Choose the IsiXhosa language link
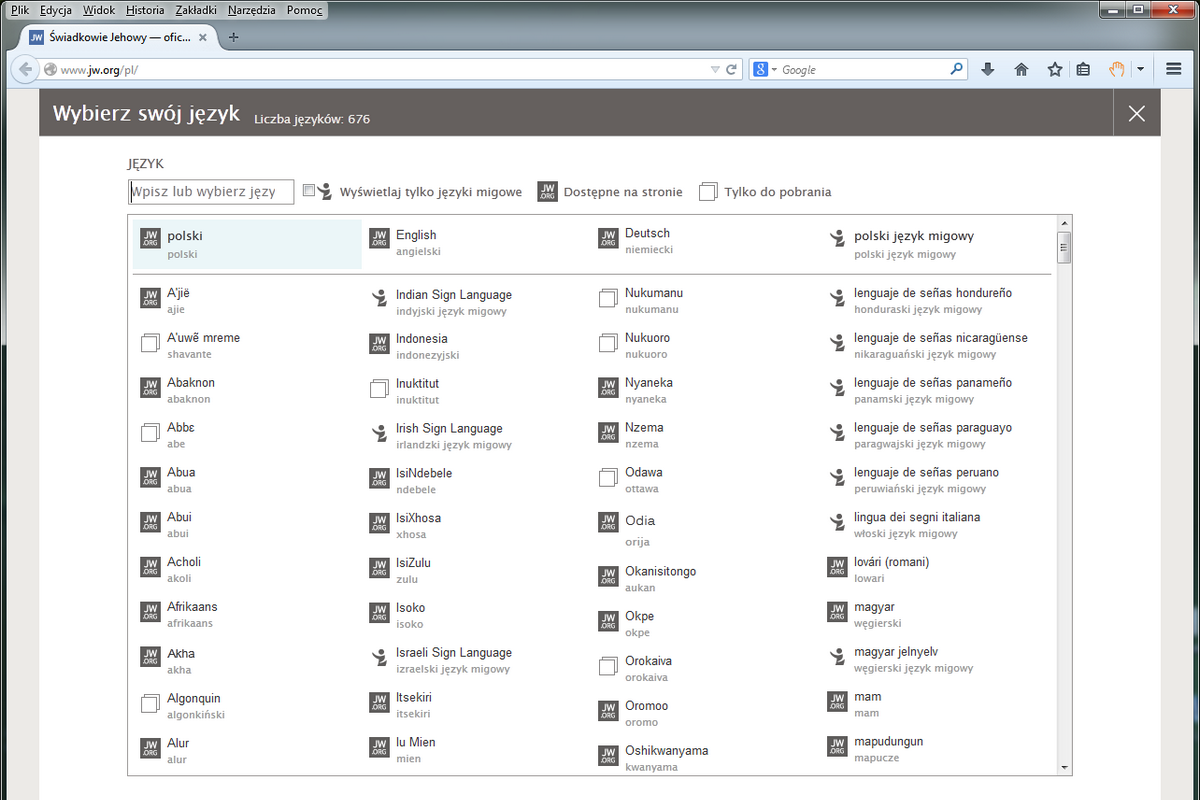The width and height of the screenshot is (1200, 800). pyautogui.click(x=418, y=518)
